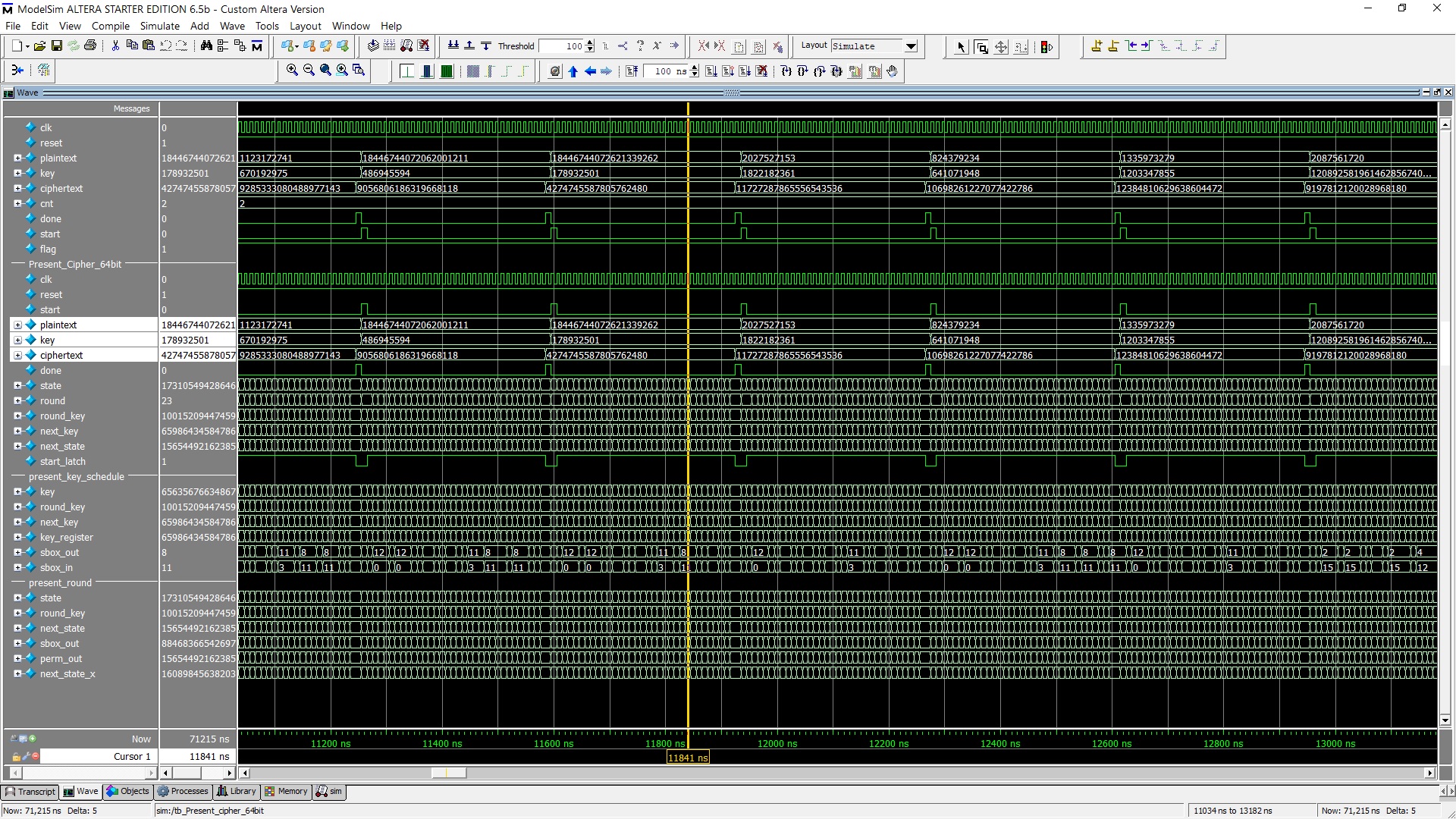Click the Zoom Full icon
Viewport: 1456px width, 819px height.
point(325,71)
